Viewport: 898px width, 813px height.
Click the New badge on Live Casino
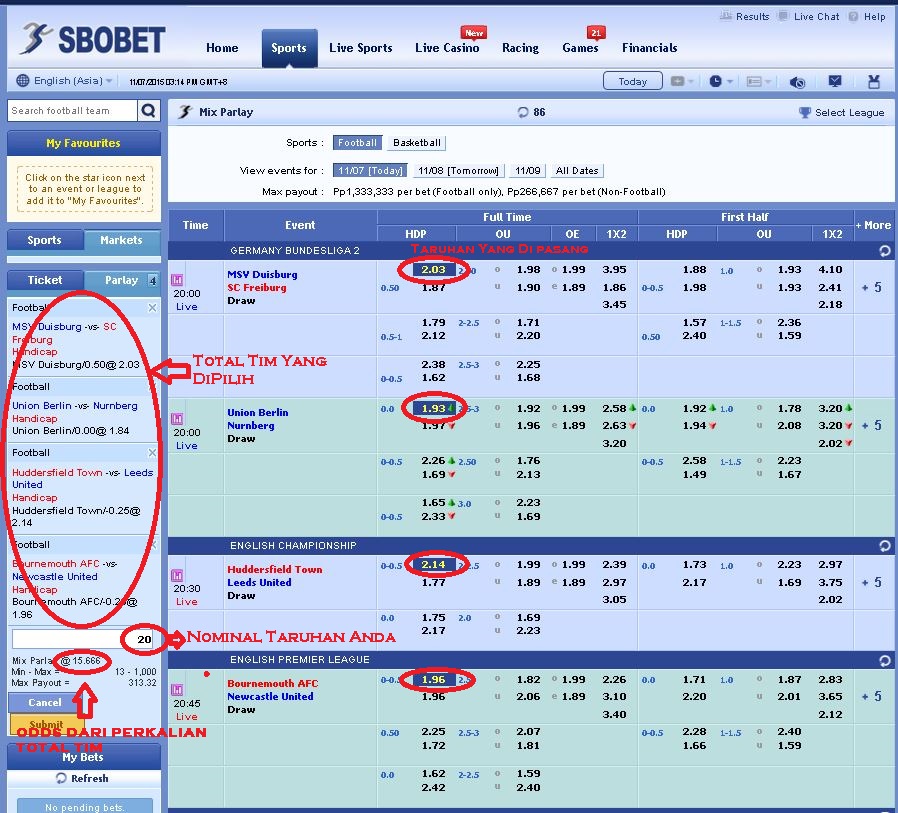474,33
